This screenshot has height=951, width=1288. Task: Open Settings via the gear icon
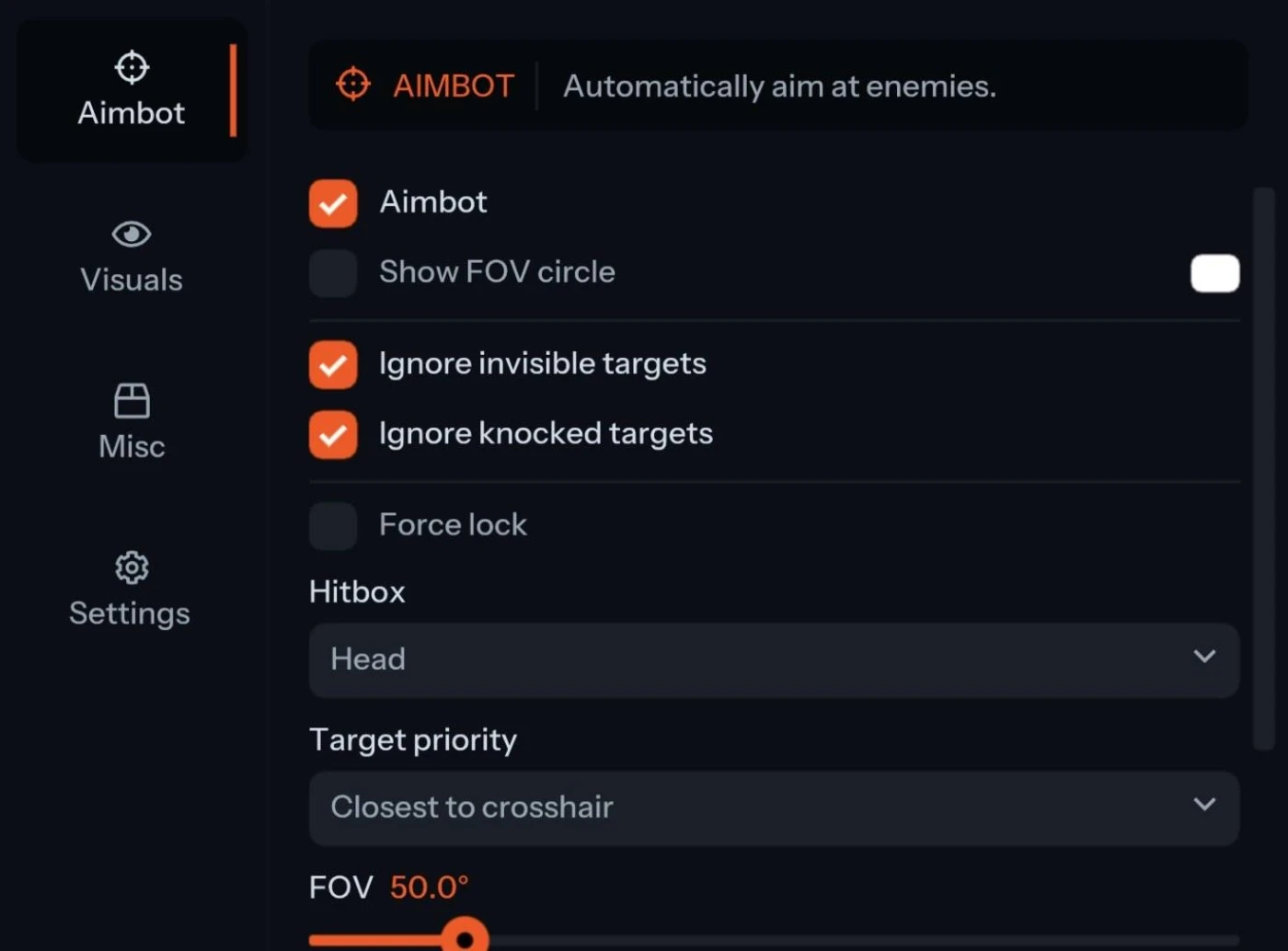pyautogui.click(x=132, y=567)
